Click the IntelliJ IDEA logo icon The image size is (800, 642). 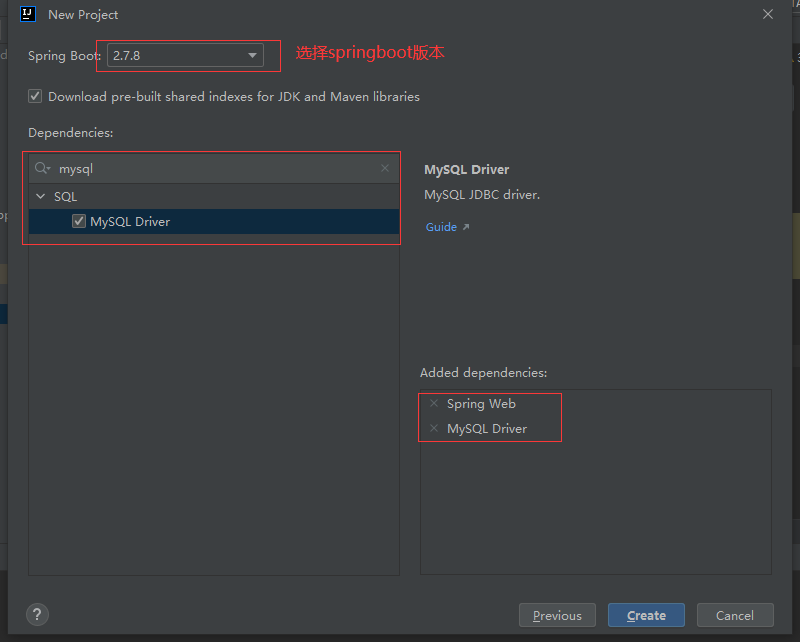point(28,14)
